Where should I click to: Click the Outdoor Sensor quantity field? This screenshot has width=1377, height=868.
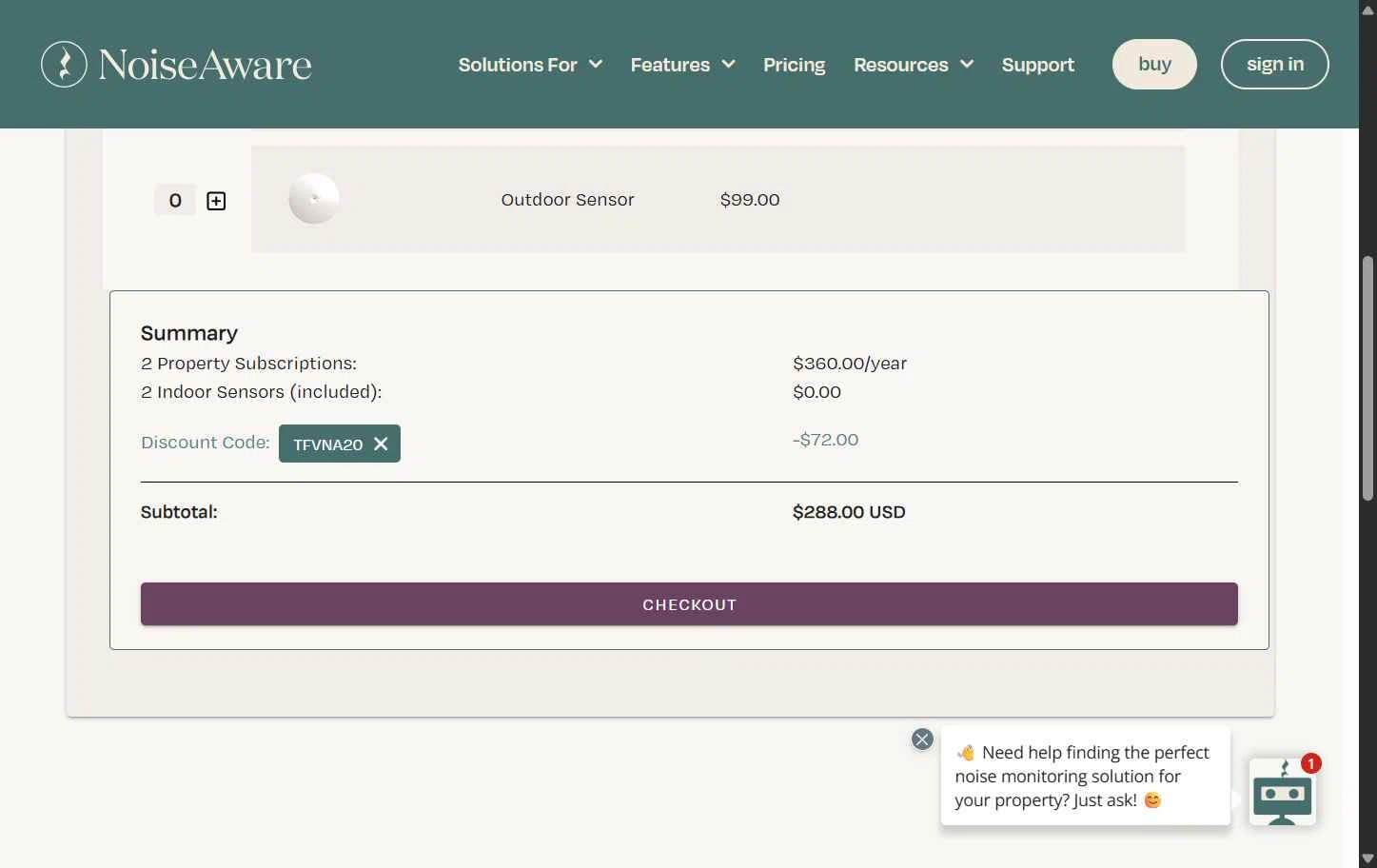click(175, 200)
